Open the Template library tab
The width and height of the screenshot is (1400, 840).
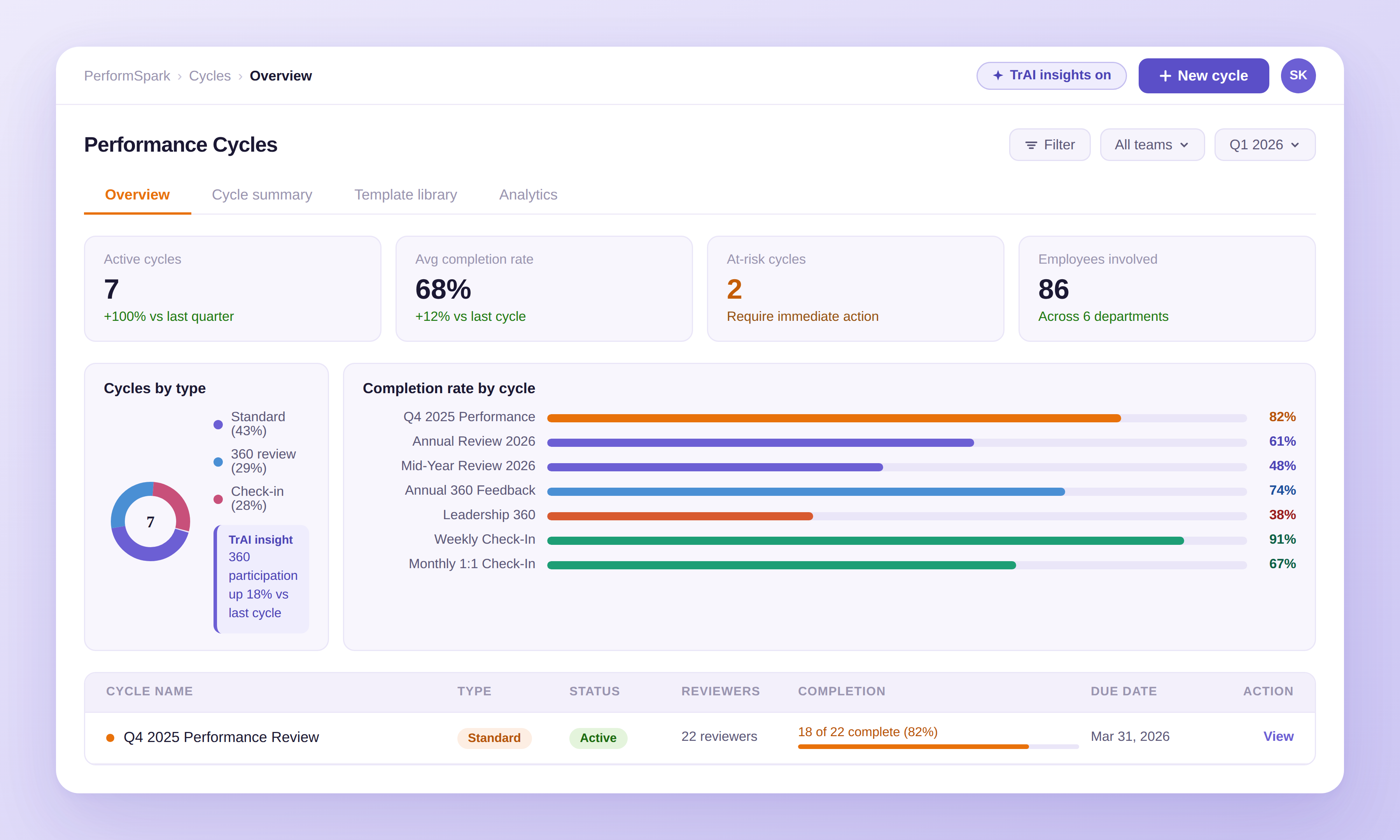tap(405, 195)
